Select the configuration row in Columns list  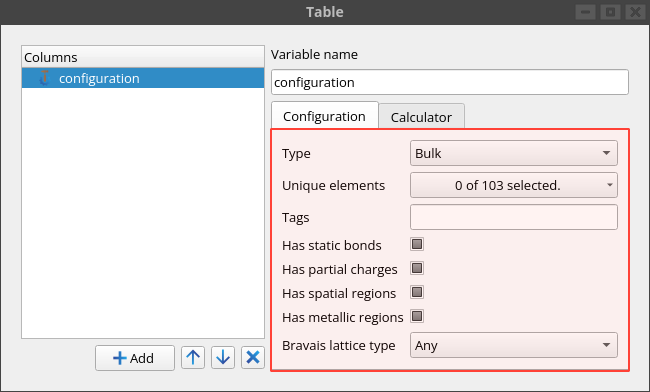pos(143,78)
